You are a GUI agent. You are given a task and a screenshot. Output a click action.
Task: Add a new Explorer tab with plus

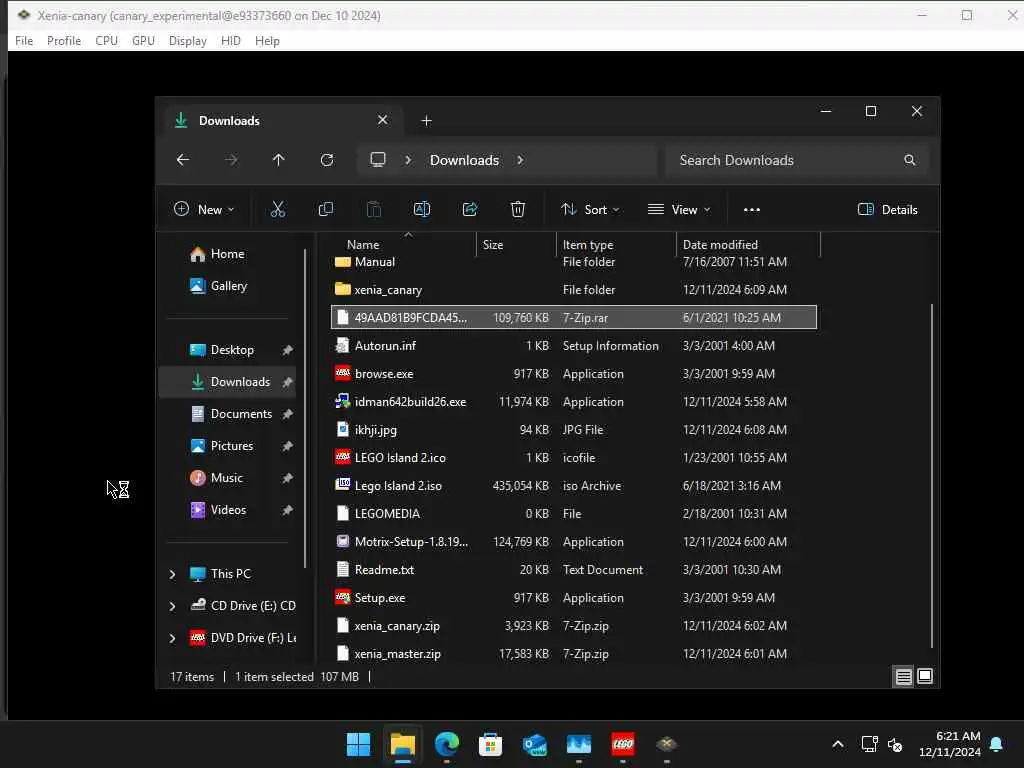coord(426,121)
